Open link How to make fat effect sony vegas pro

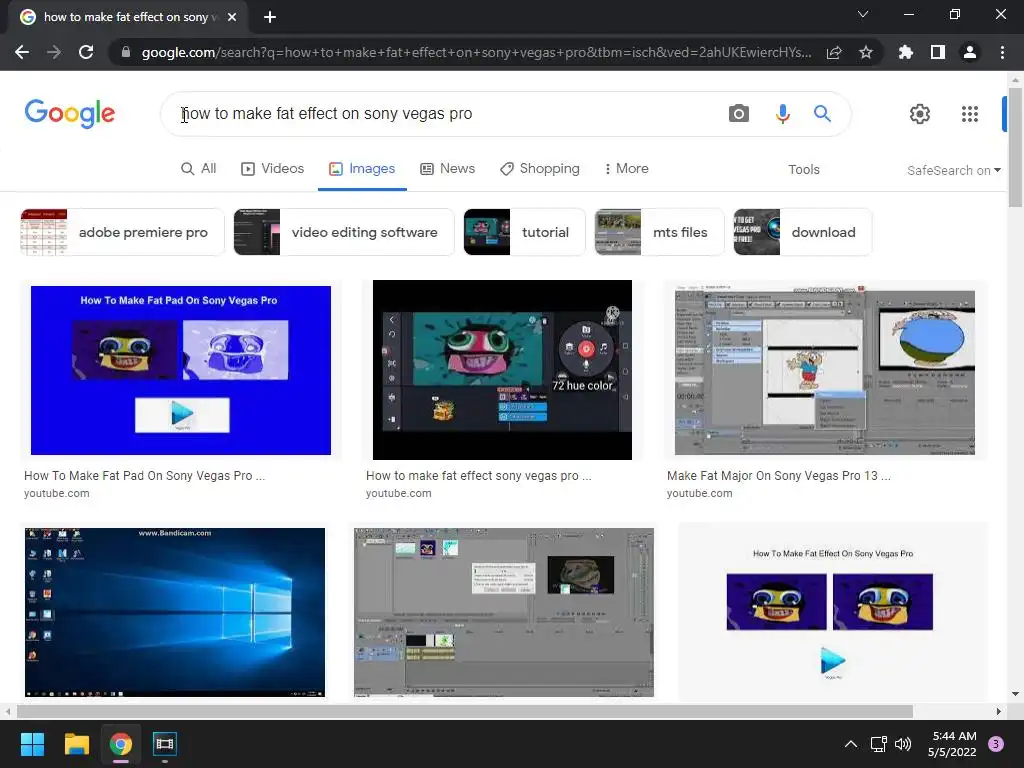pyautogui.click(x=479, y=475)
